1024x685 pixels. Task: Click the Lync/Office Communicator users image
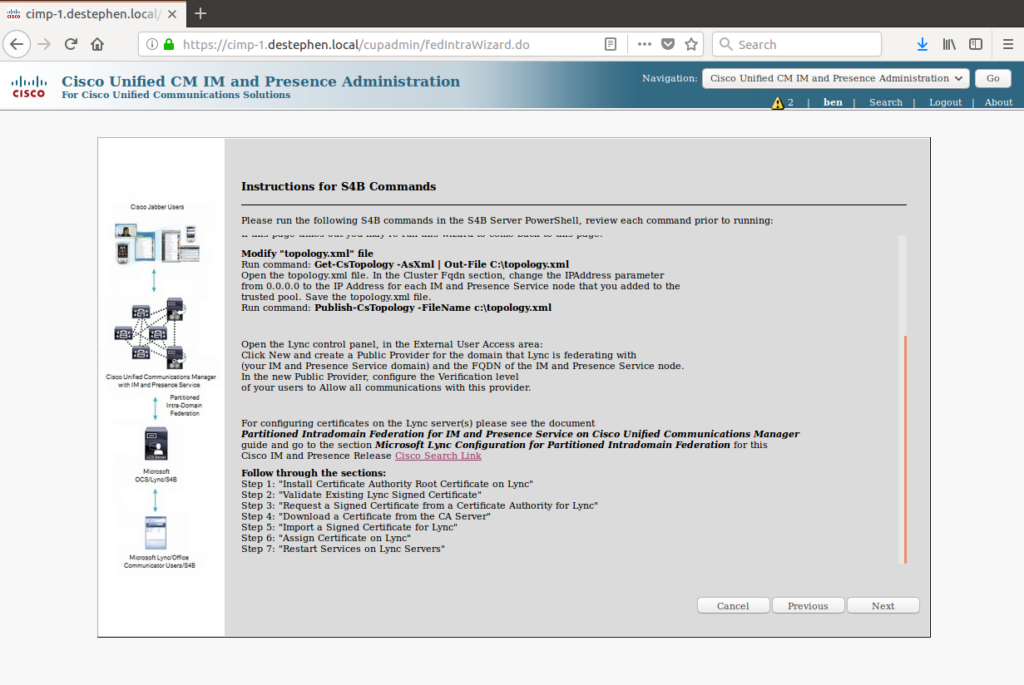point(155,532)
